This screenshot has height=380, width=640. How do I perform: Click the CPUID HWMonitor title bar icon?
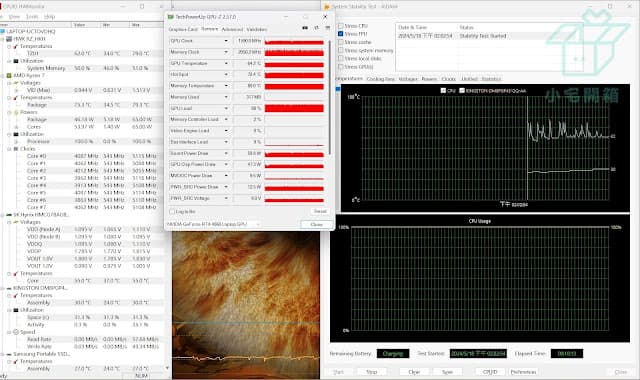1,7
